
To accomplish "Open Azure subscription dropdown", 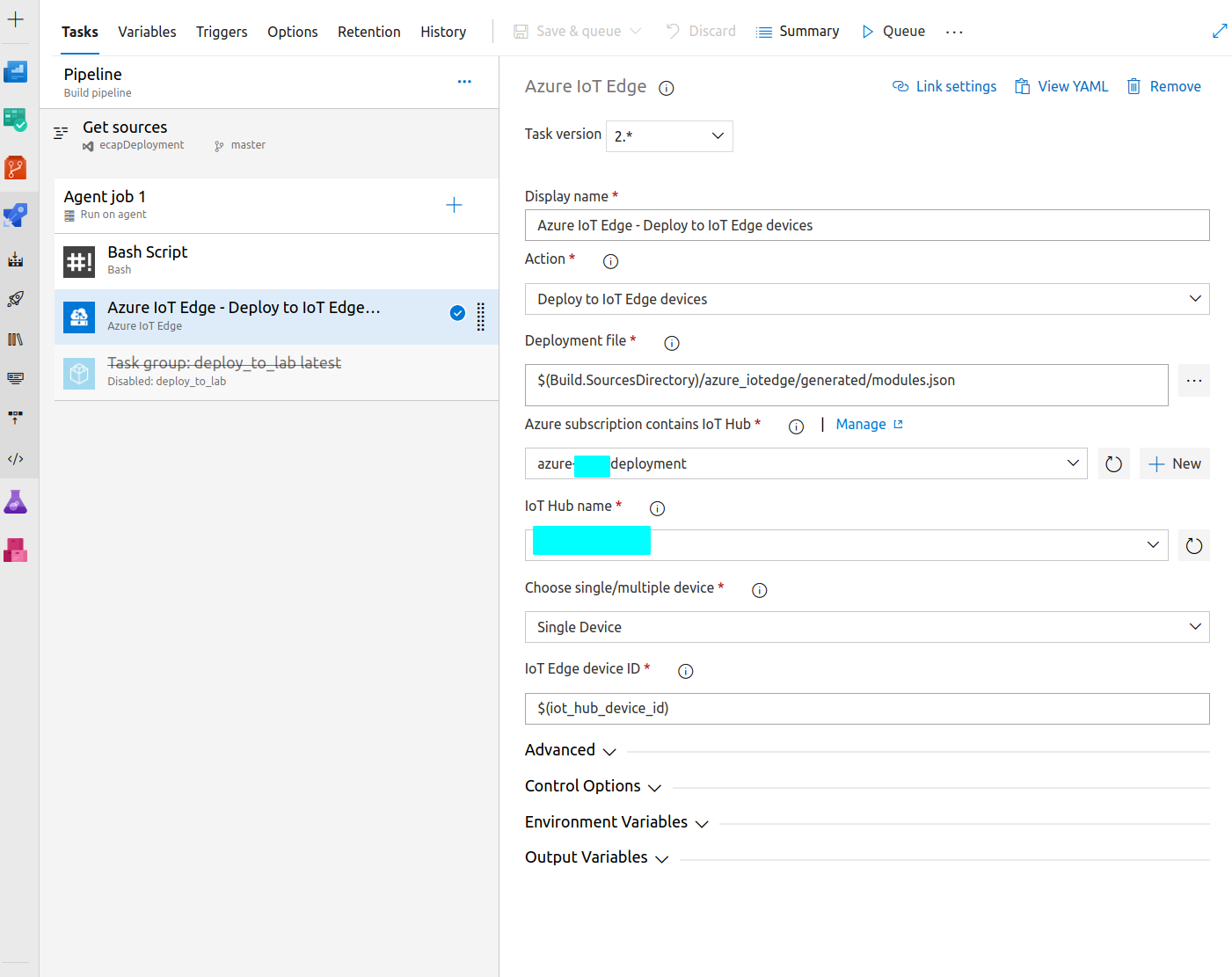I will (806, 463).
